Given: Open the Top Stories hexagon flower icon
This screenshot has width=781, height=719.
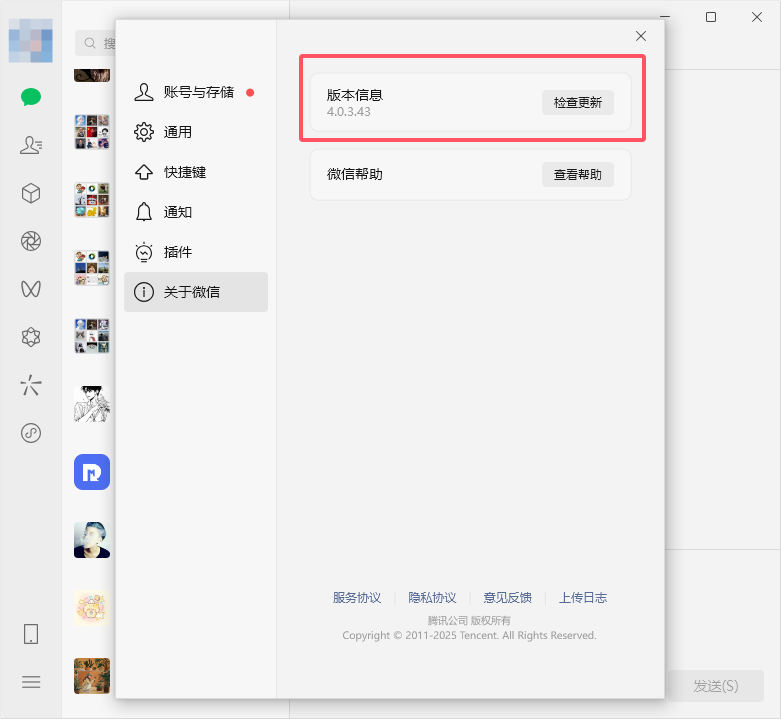Looking at the screenshot, I should tap(31, 337).
